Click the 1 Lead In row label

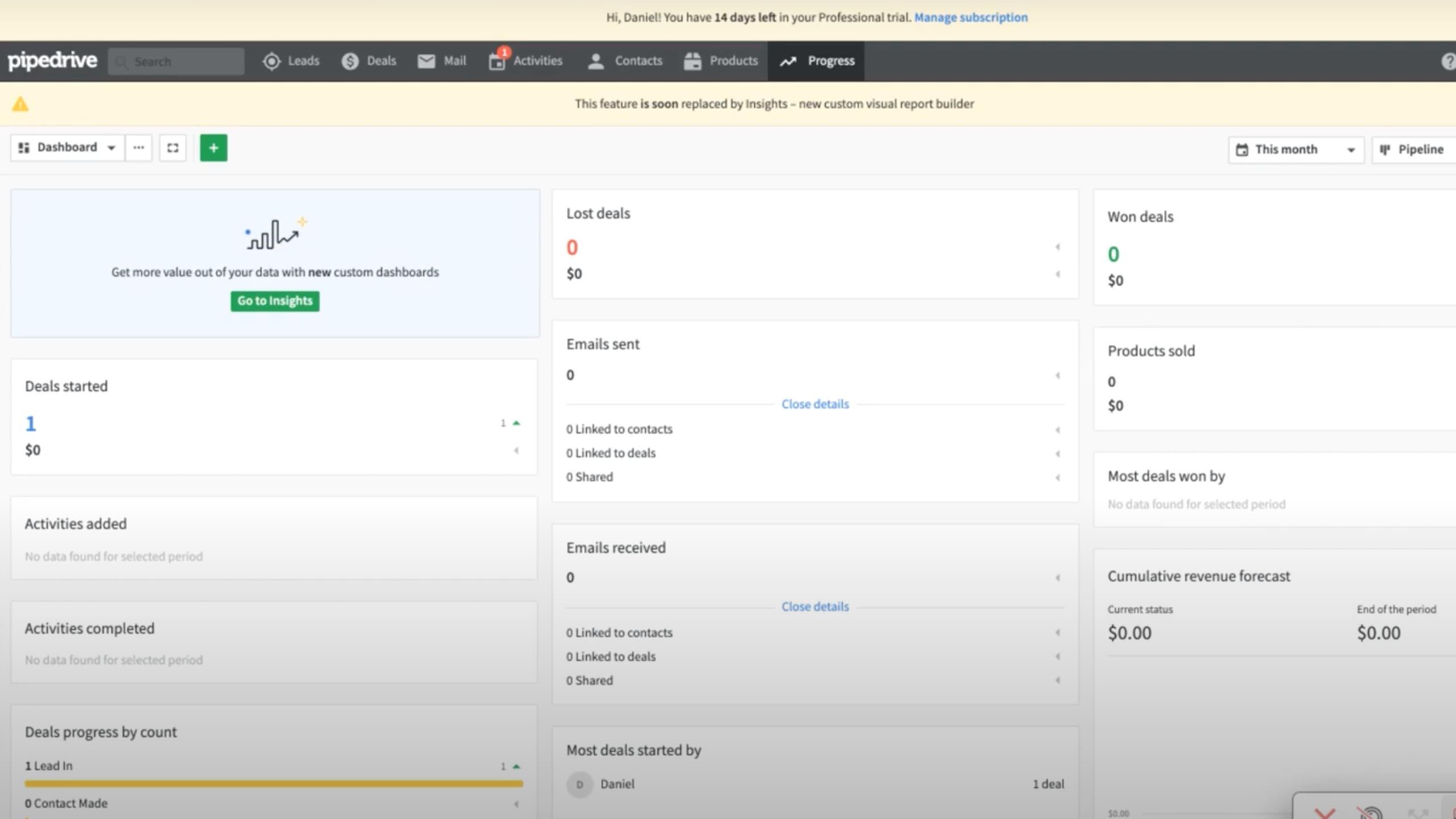click(49, 766)
